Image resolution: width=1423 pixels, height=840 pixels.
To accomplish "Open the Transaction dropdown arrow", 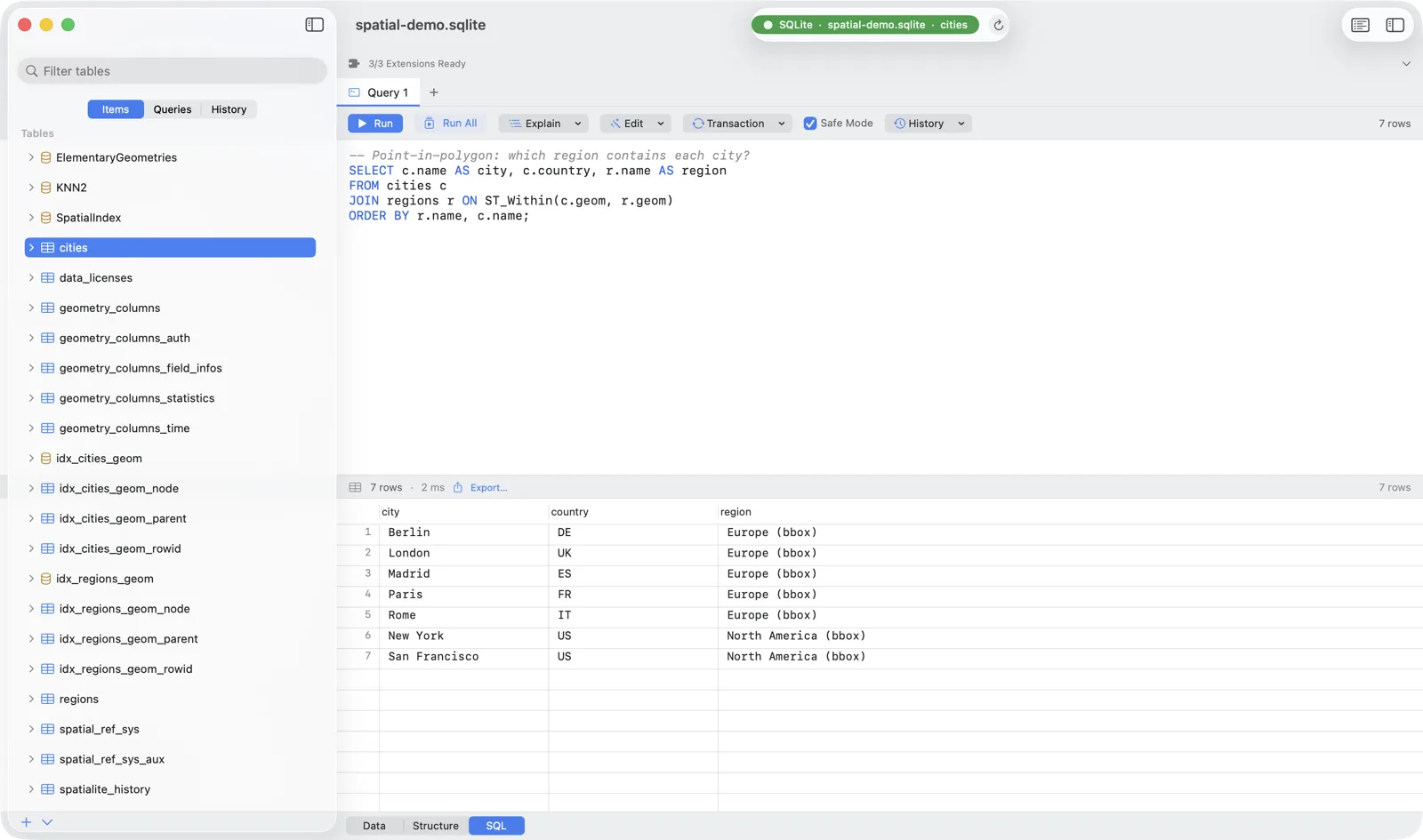I will [782, 124].
